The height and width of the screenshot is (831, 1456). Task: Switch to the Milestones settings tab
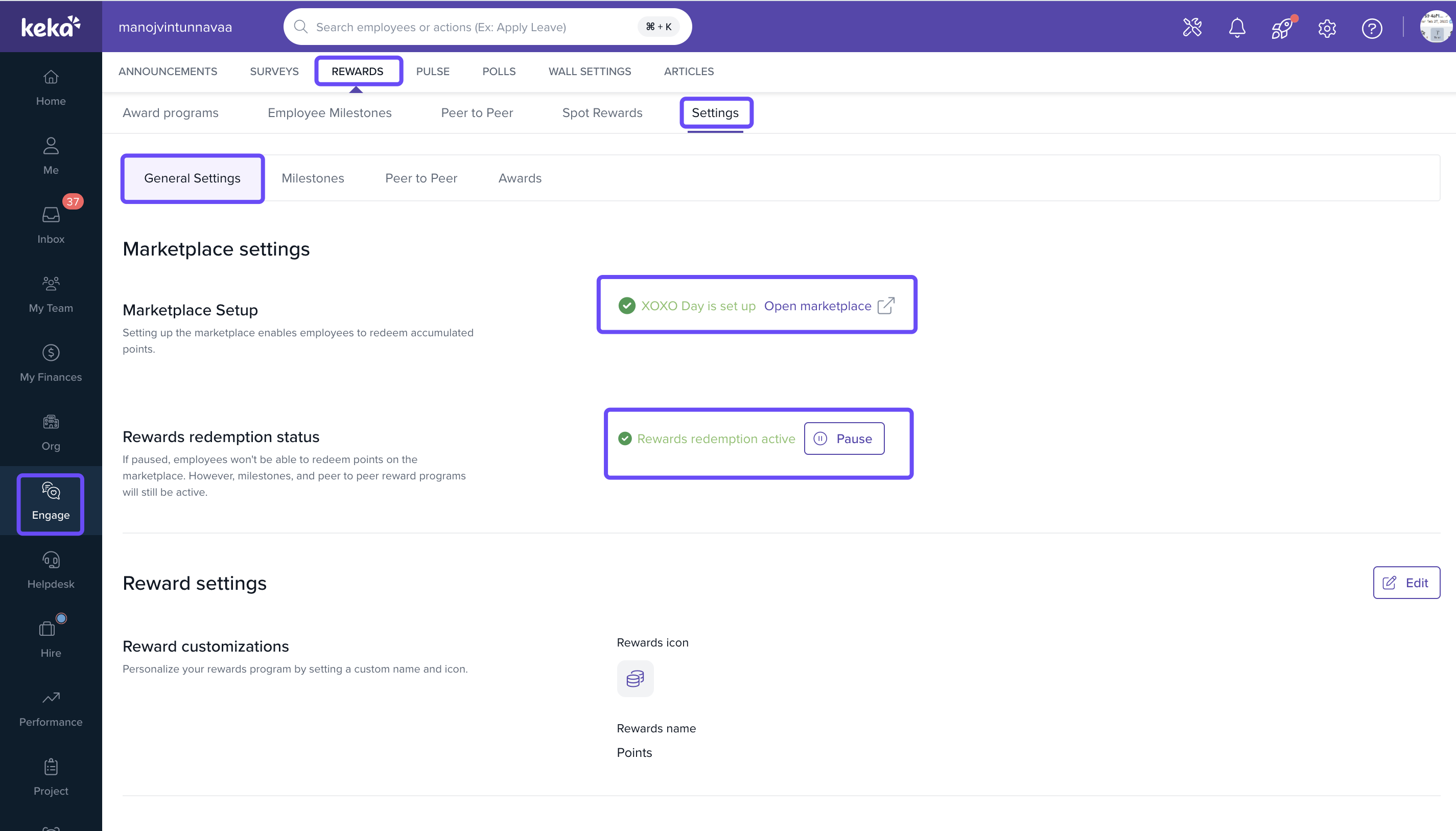coord(313,178)
